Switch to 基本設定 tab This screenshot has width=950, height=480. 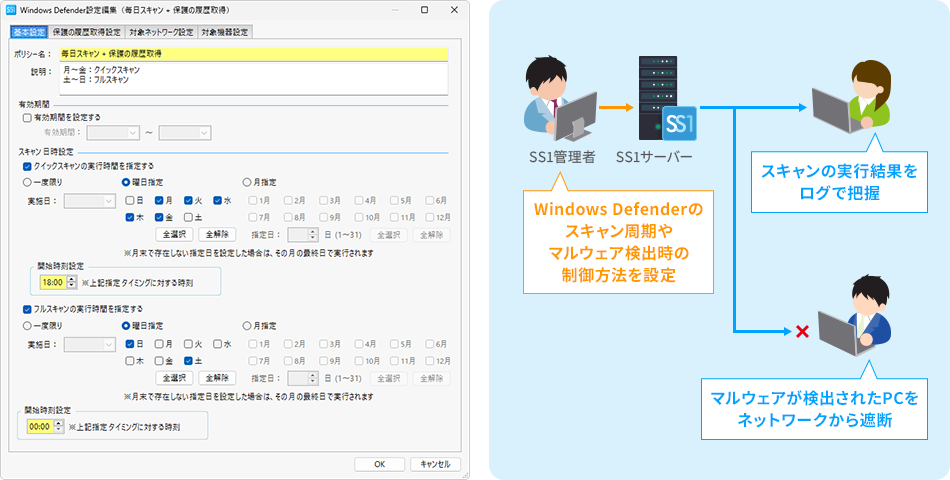pos(30,32)
